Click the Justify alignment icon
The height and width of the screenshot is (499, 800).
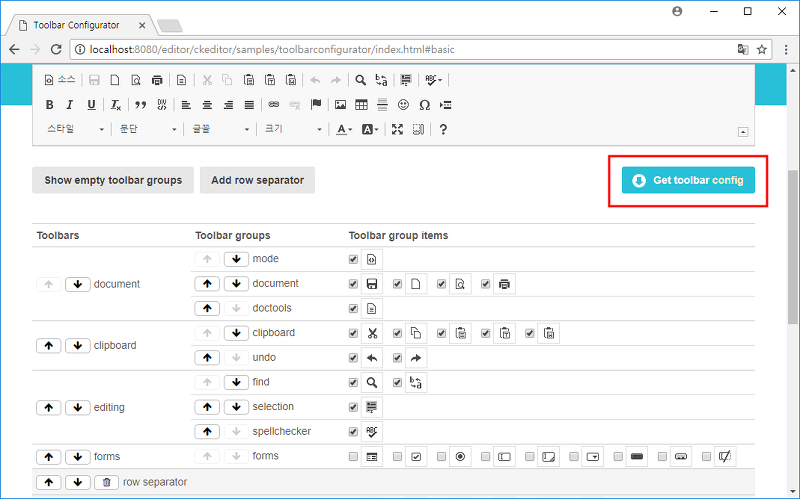pyautogui.click(x=249, y=105)
